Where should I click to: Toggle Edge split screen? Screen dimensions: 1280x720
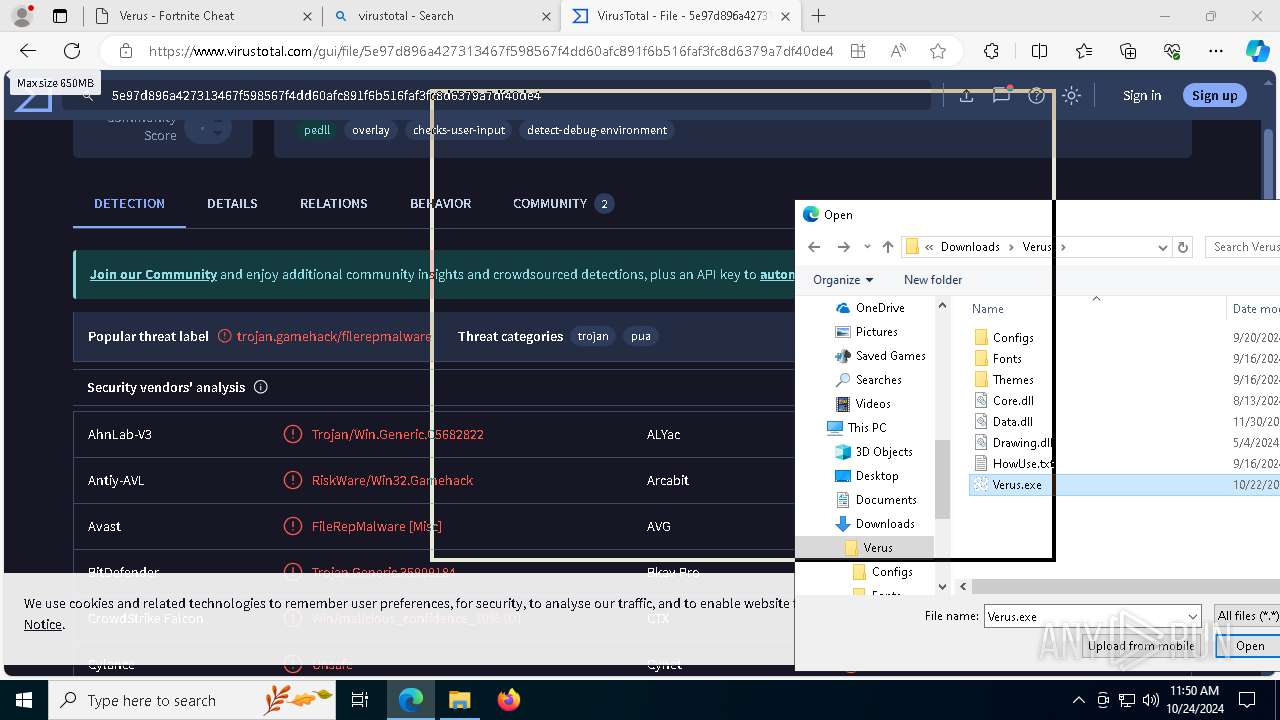pos(1039,51)
